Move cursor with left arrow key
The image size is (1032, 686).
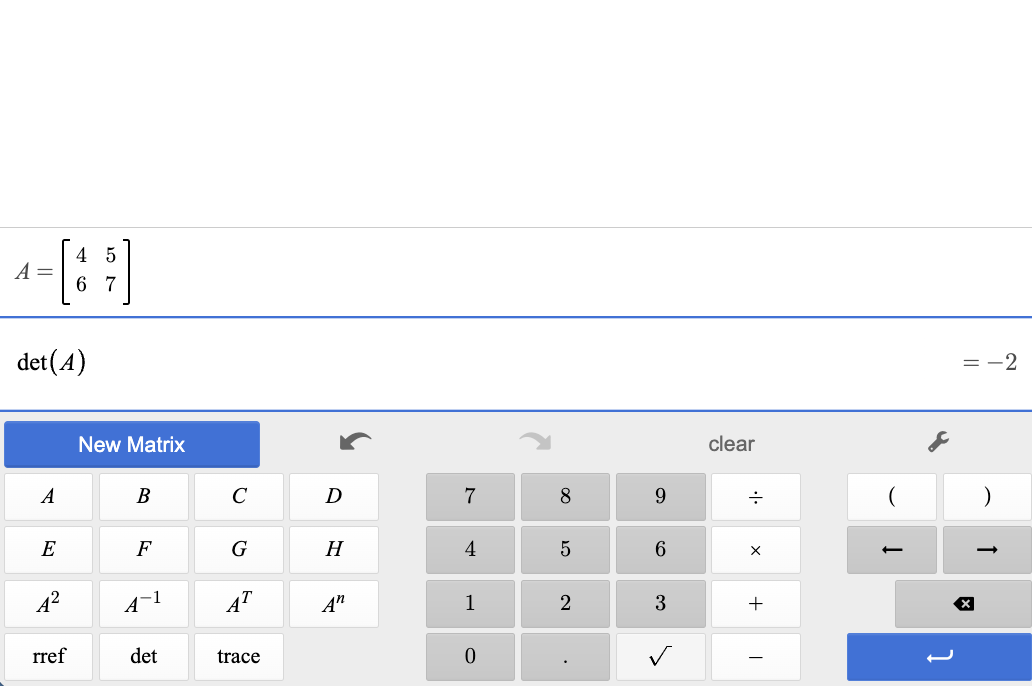(891, 550)
